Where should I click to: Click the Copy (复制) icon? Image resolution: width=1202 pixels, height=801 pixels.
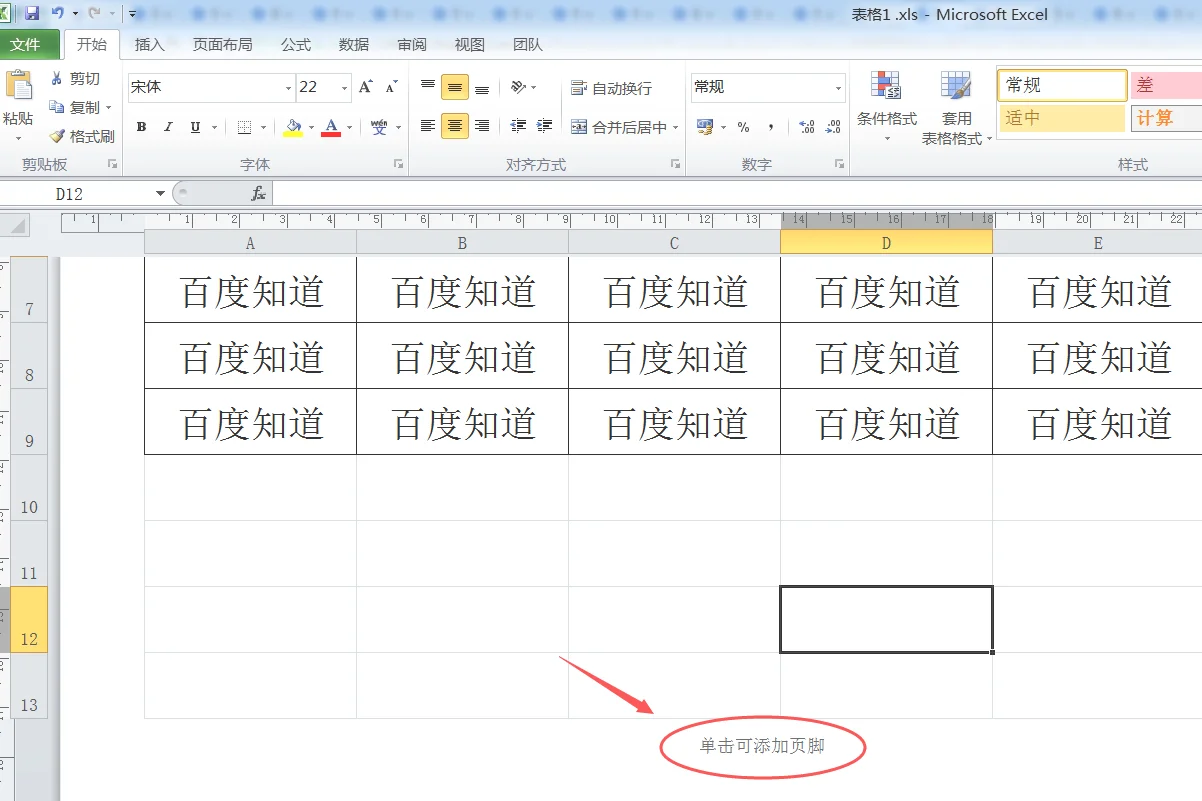57,107
